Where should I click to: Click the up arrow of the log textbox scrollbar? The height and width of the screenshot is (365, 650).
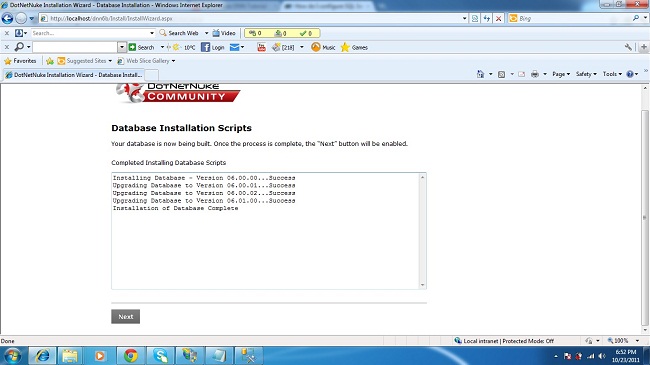point(422,178)
